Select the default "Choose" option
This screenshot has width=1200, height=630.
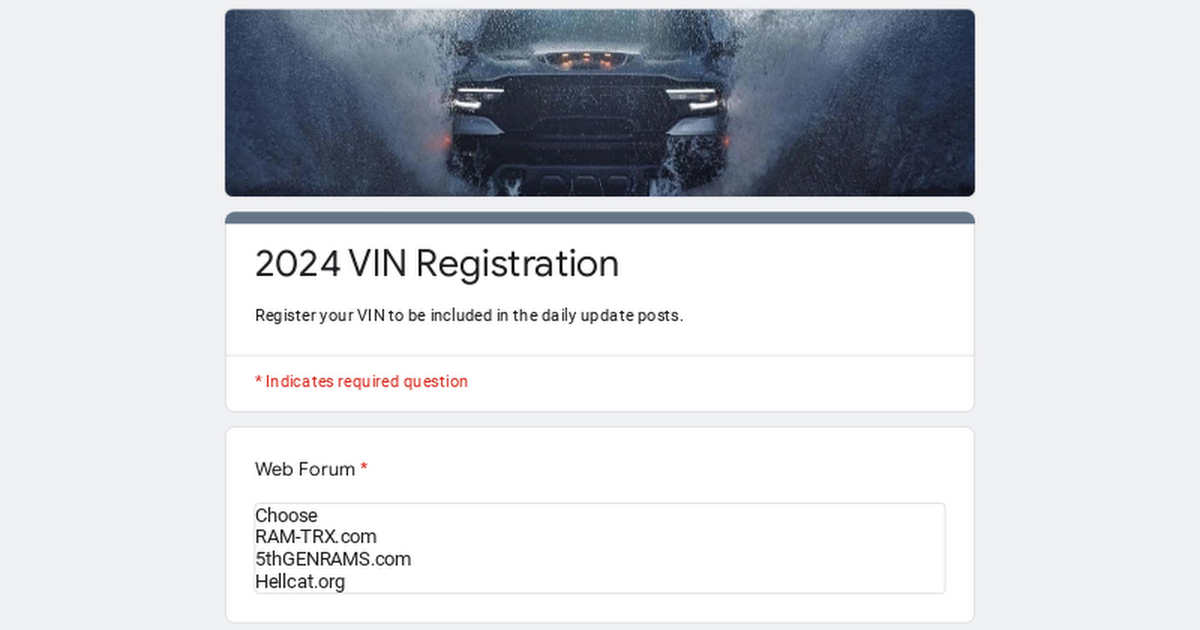(x=286, y=516)
